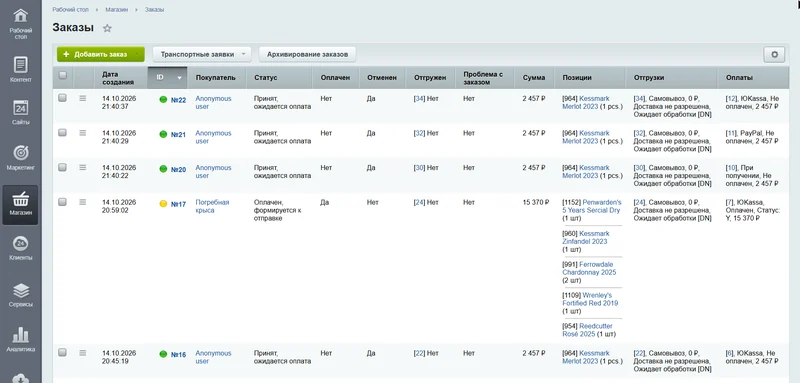
Task: Open the Аналитика sidebar section
Action: [20, 340]
